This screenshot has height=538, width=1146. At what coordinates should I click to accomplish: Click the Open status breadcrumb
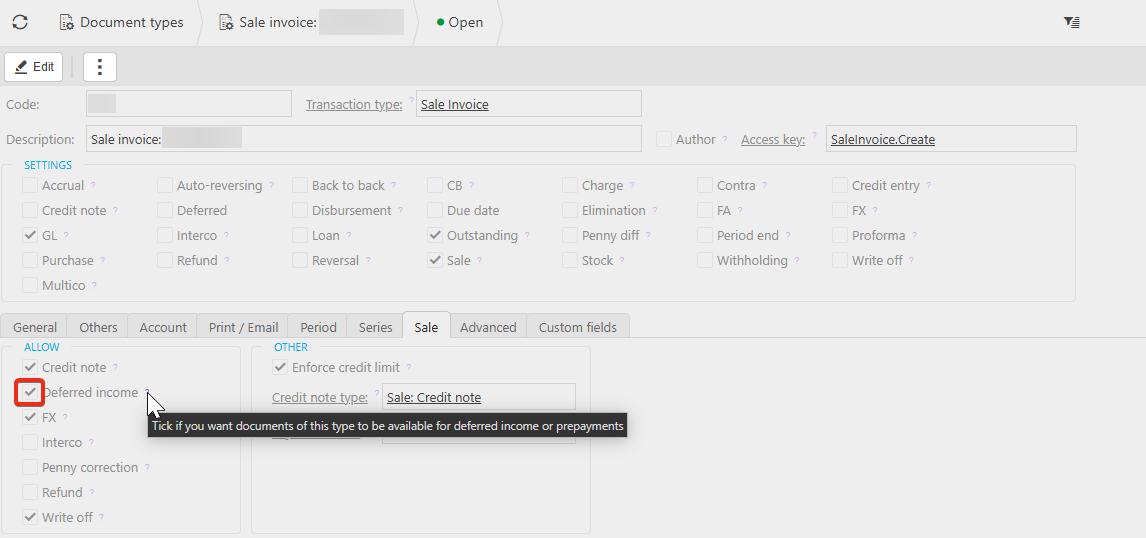(x=460, y=23)
